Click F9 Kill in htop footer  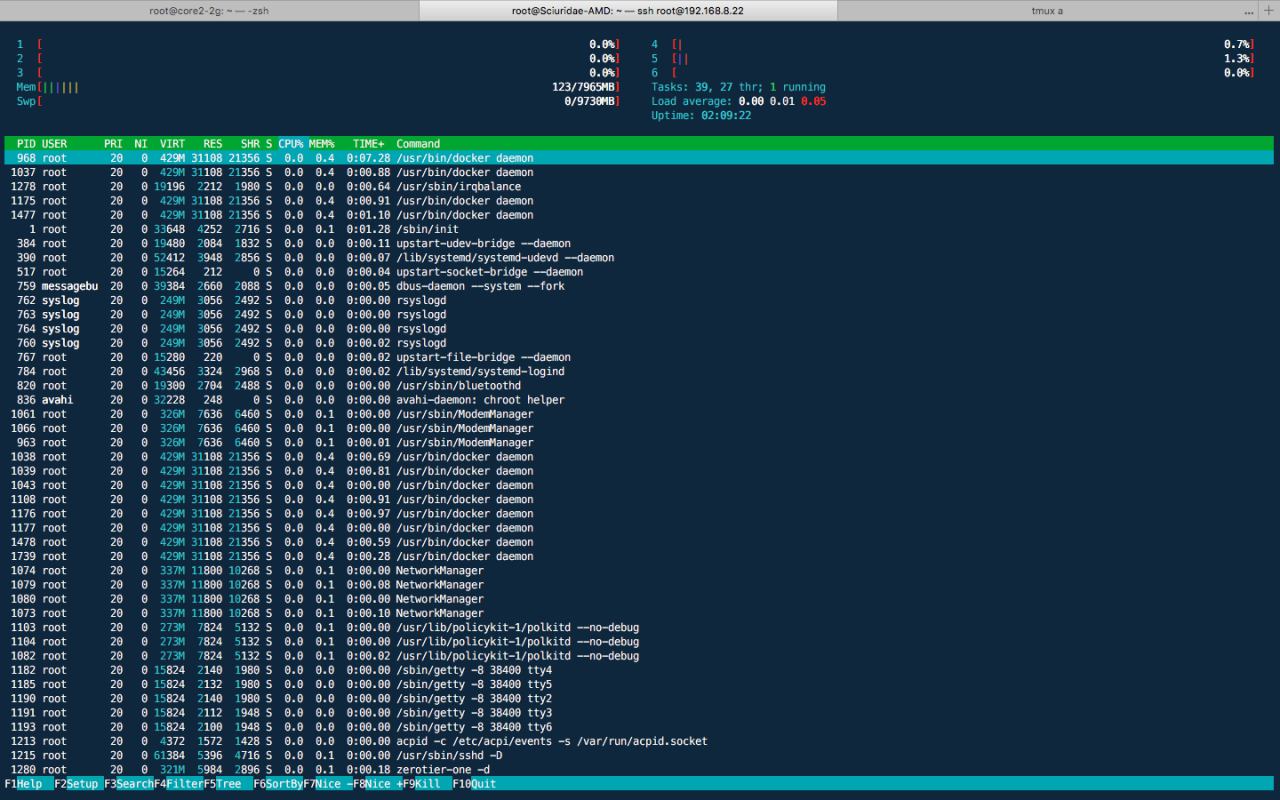pyautogui.click(x=427, y=784)
